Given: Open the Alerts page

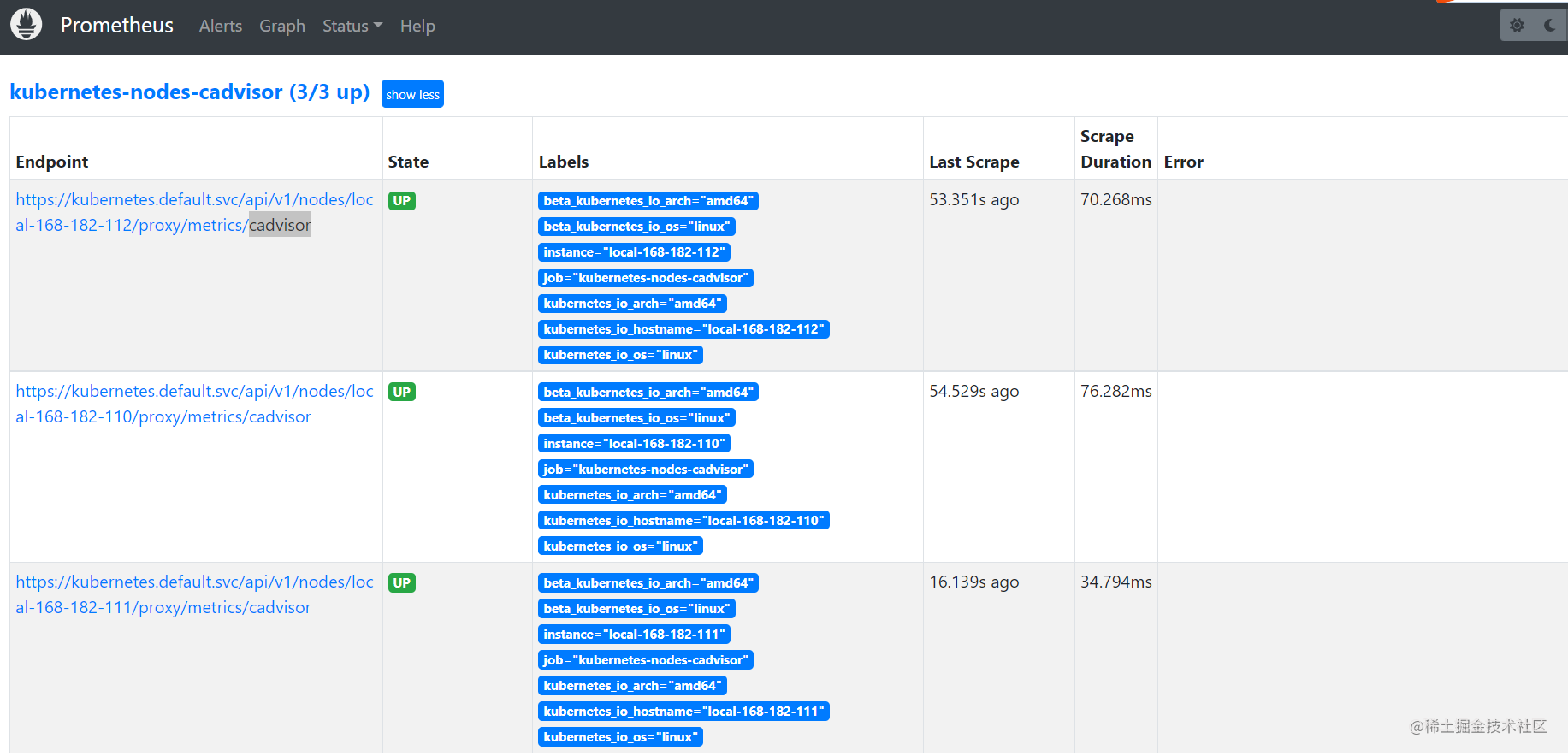Looking at the screenshot, I should click(221, 27).
